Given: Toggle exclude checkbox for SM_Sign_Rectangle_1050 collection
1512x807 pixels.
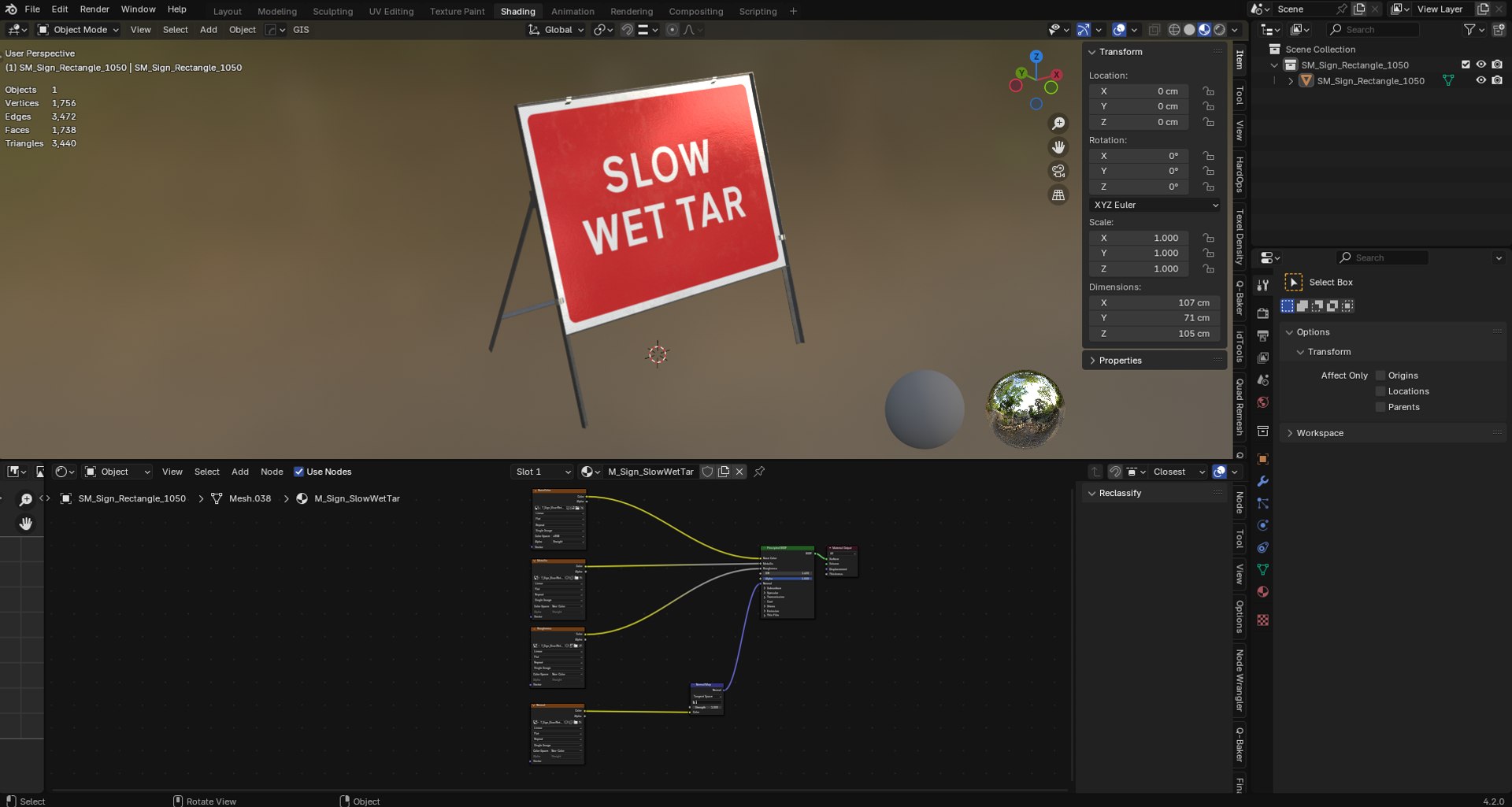Looking at the screenshot, I should (x=1466, y=65).
